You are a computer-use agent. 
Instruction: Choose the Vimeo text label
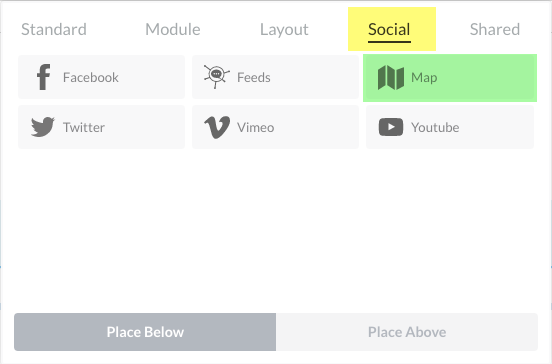point(256,127)
